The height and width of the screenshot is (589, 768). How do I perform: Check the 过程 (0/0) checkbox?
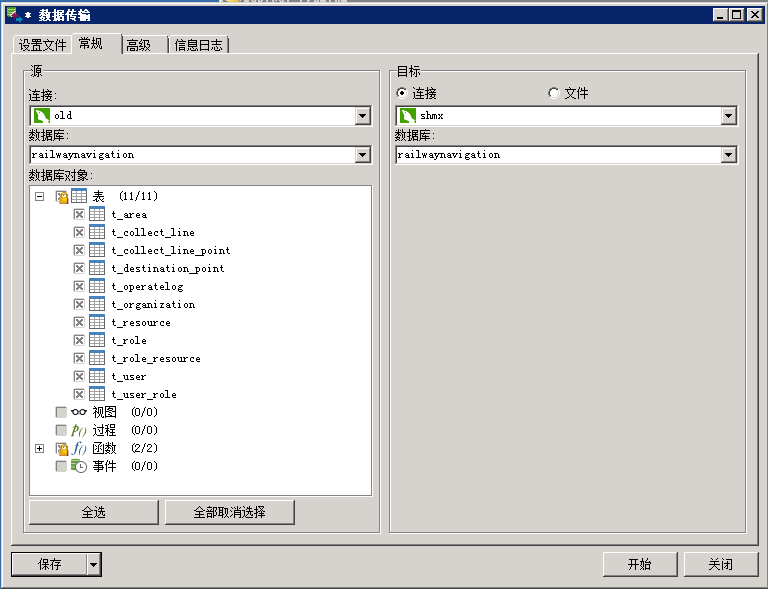[61, 430]
